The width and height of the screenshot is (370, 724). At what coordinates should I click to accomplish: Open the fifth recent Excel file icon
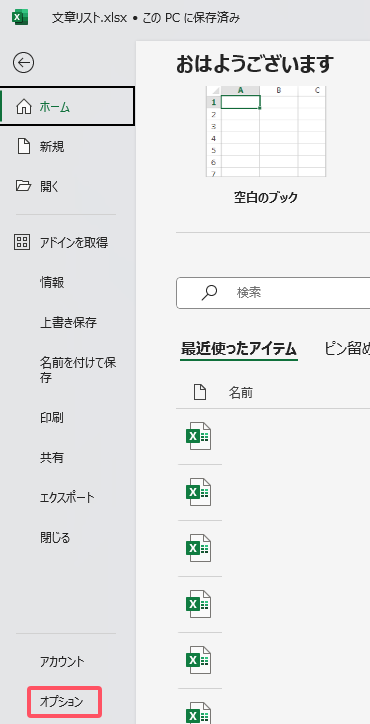pyautogui.click(x=199, y=660)
